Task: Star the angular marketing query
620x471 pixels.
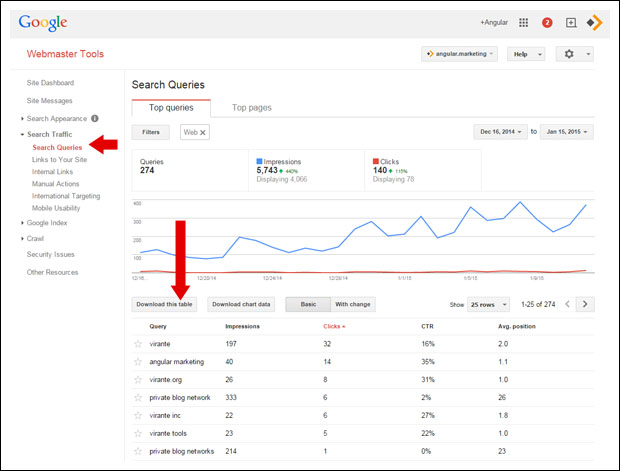Action: tap(138, 361)
